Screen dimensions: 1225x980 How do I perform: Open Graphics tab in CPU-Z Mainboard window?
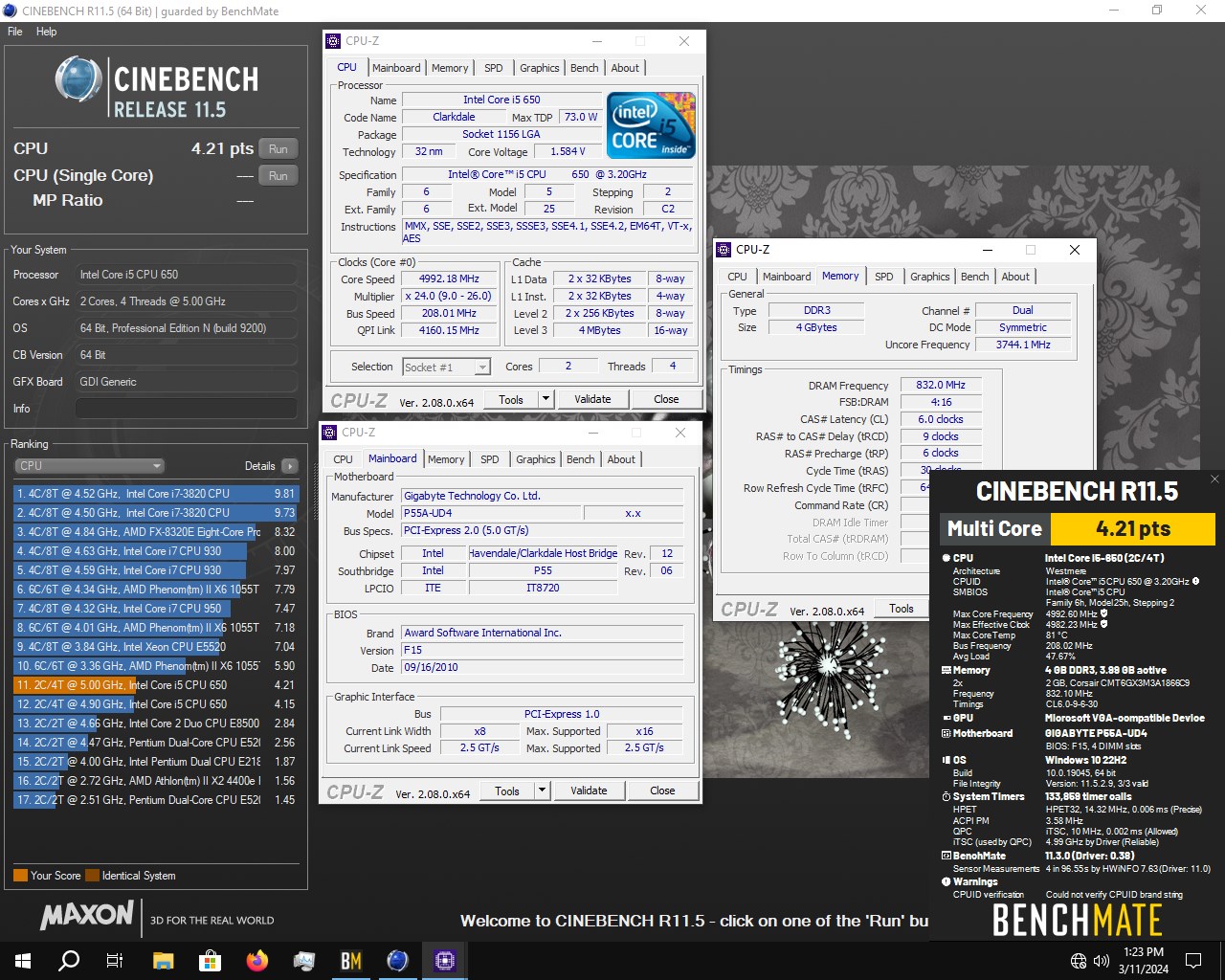point(536,459)
